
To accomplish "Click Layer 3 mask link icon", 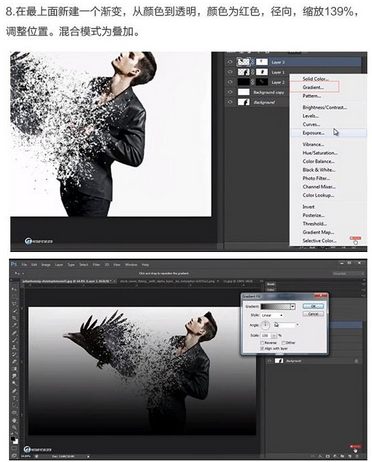I will tap(253, 62).
